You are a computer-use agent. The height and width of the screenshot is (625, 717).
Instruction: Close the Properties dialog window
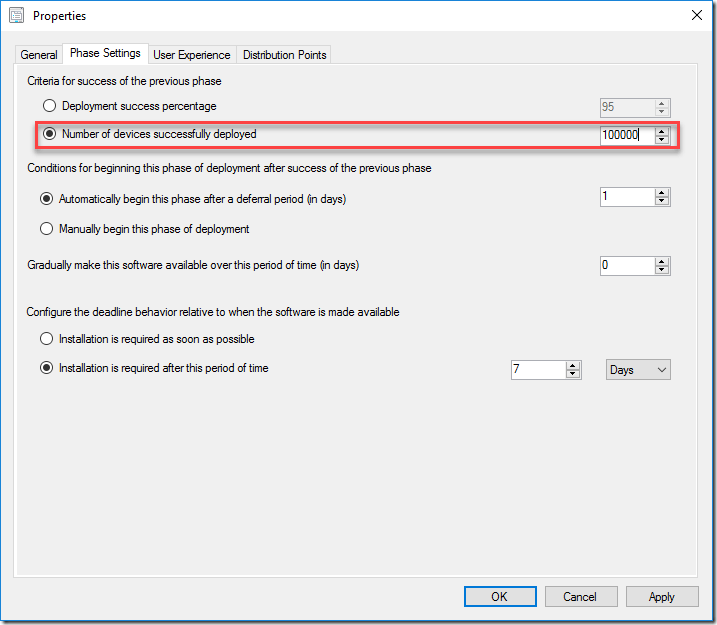(696, 16)
